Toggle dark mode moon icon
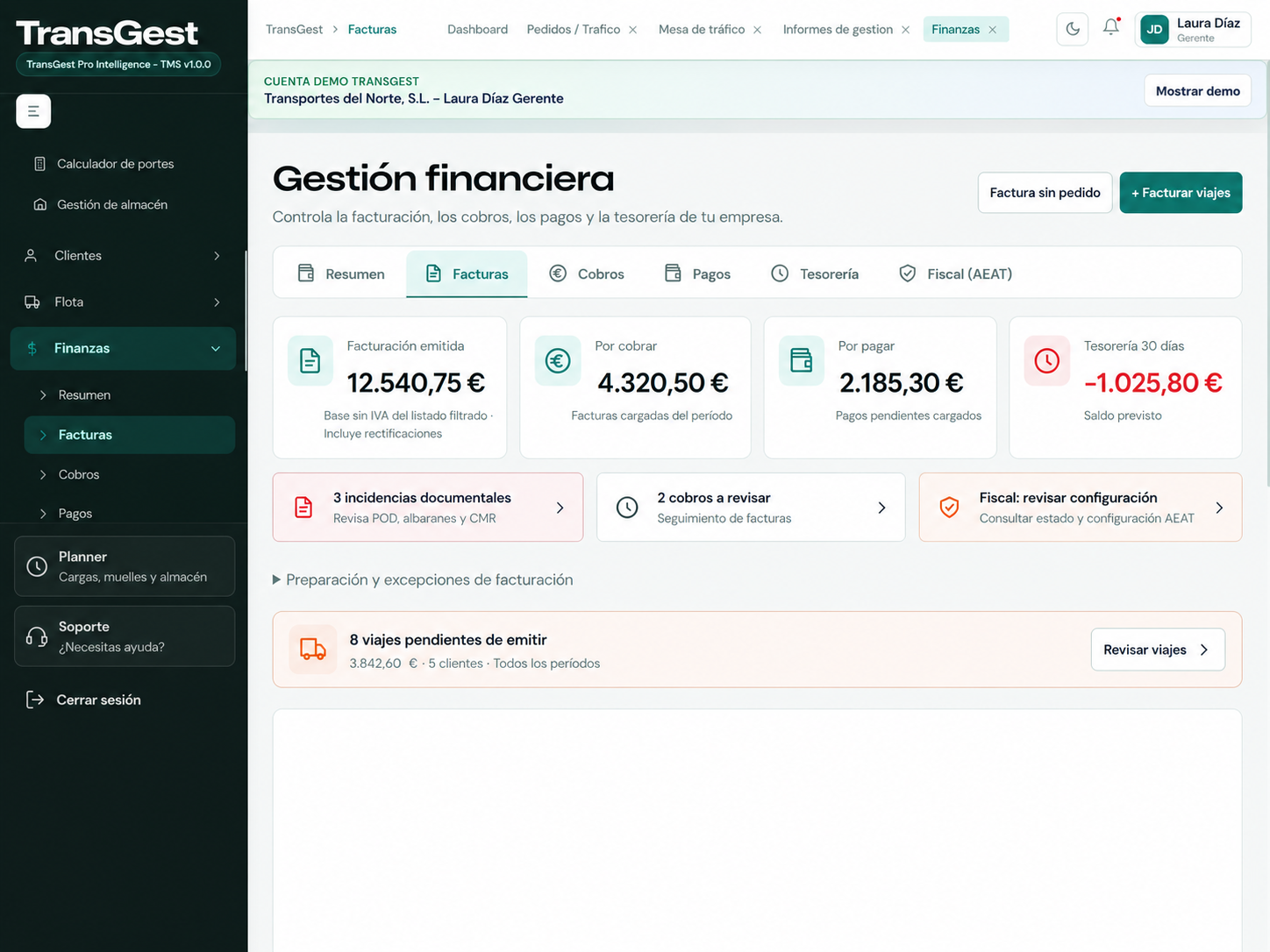1270x952 pixels. (x=1073, y=29)
